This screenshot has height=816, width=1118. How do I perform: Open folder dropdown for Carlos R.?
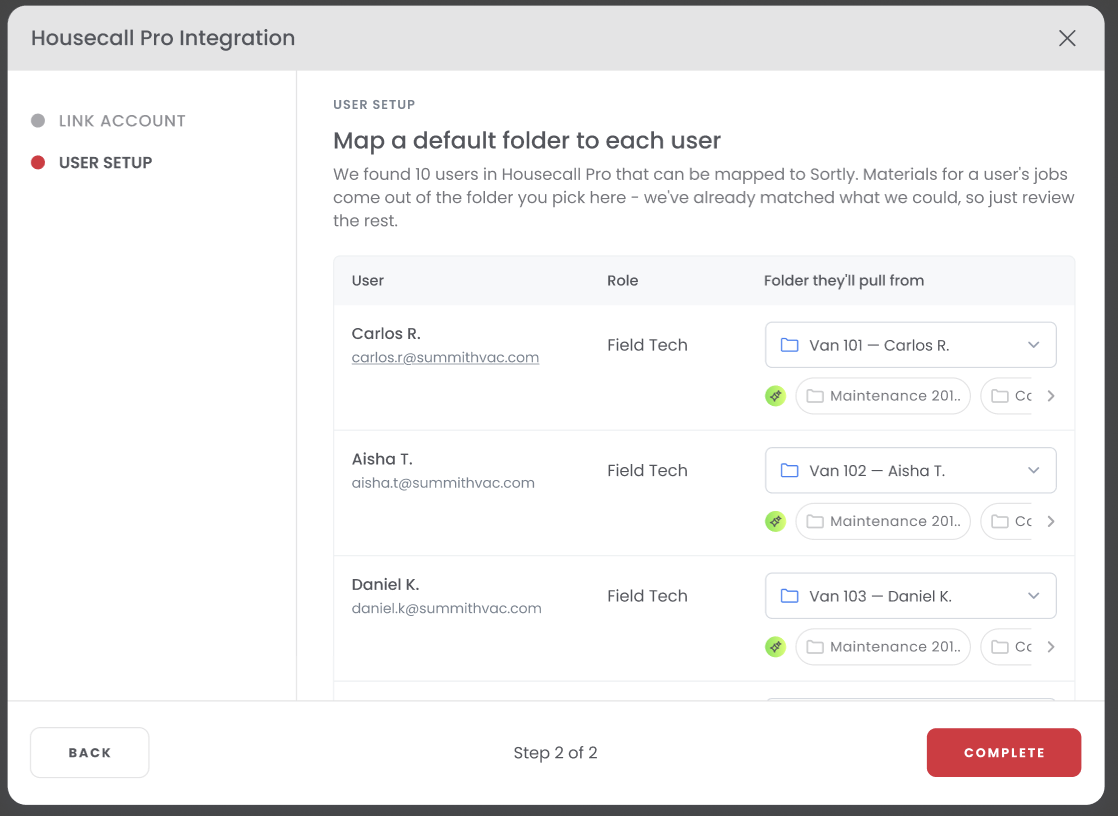tap(911, 345)
